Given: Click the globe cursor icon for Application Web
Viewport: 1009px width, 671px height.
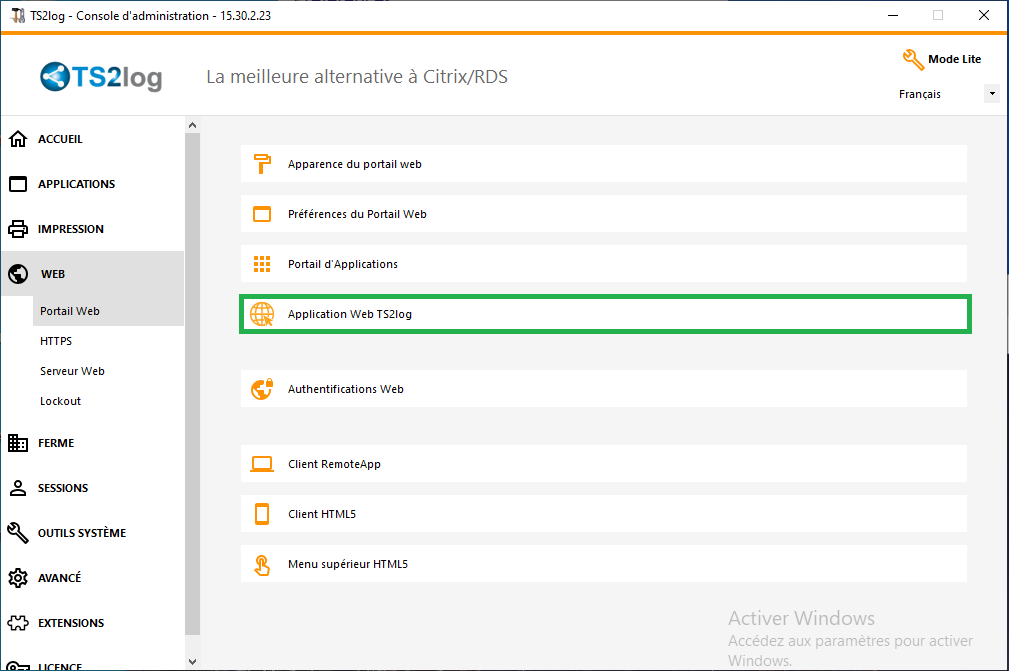Looking at the screenshot, I should pos(262,315).
